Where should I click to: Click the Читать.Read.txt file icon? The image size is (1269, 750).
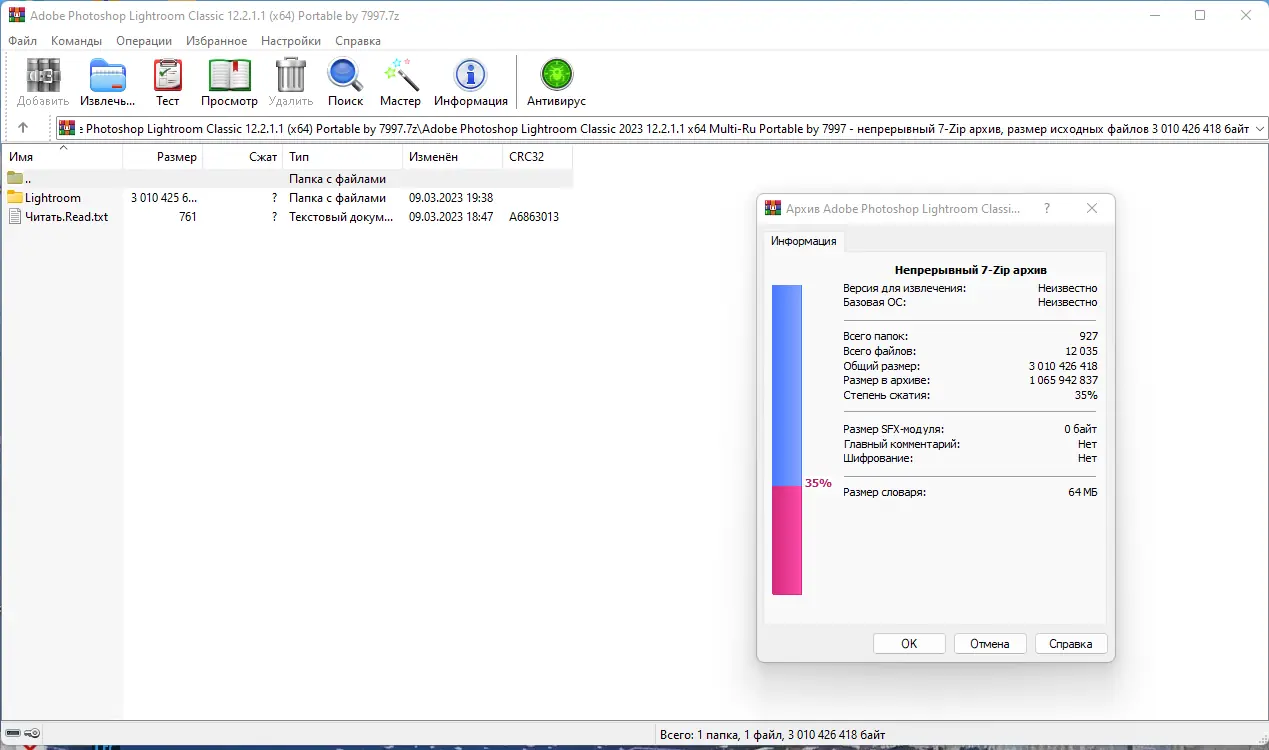pos(15,216)
